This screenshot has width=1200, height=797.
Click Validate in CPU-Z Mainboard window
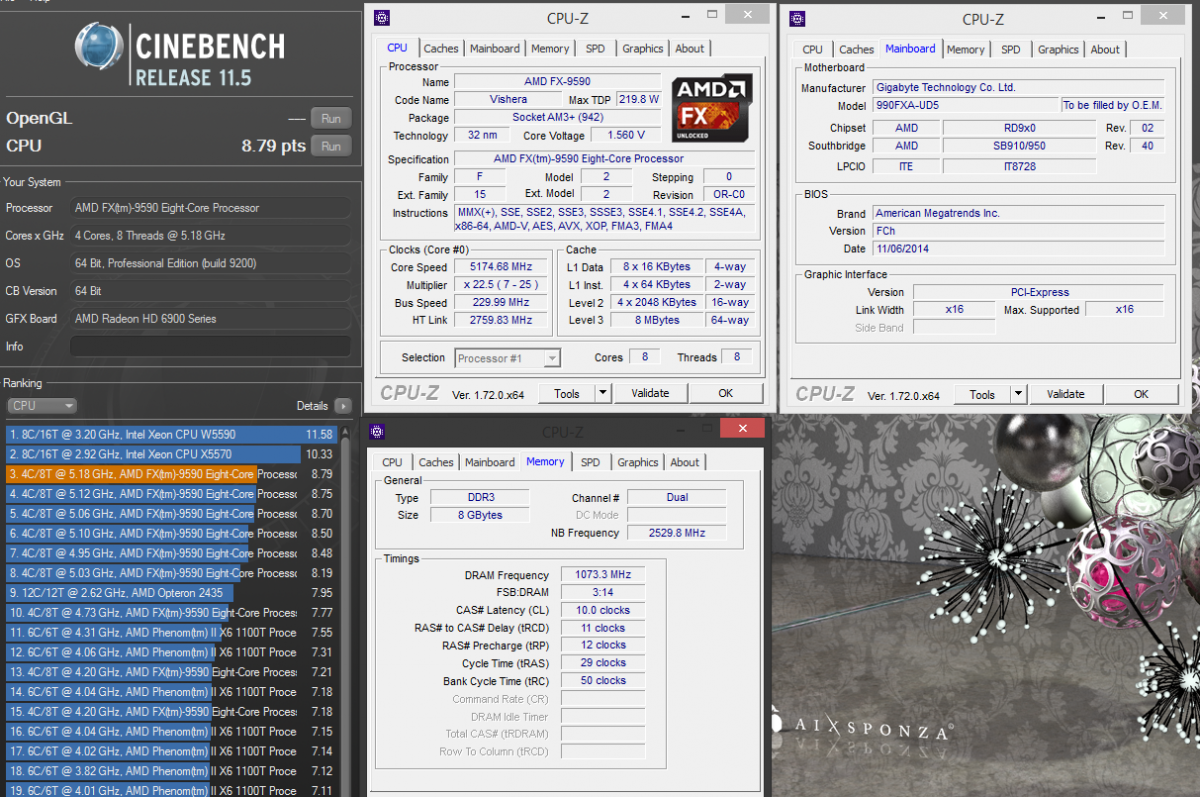1066,395
